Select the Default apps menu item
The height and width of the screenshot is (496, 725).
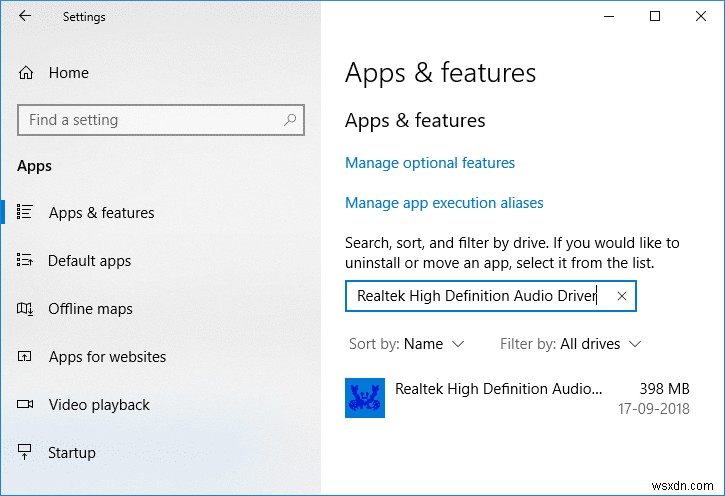pos(89,260)
